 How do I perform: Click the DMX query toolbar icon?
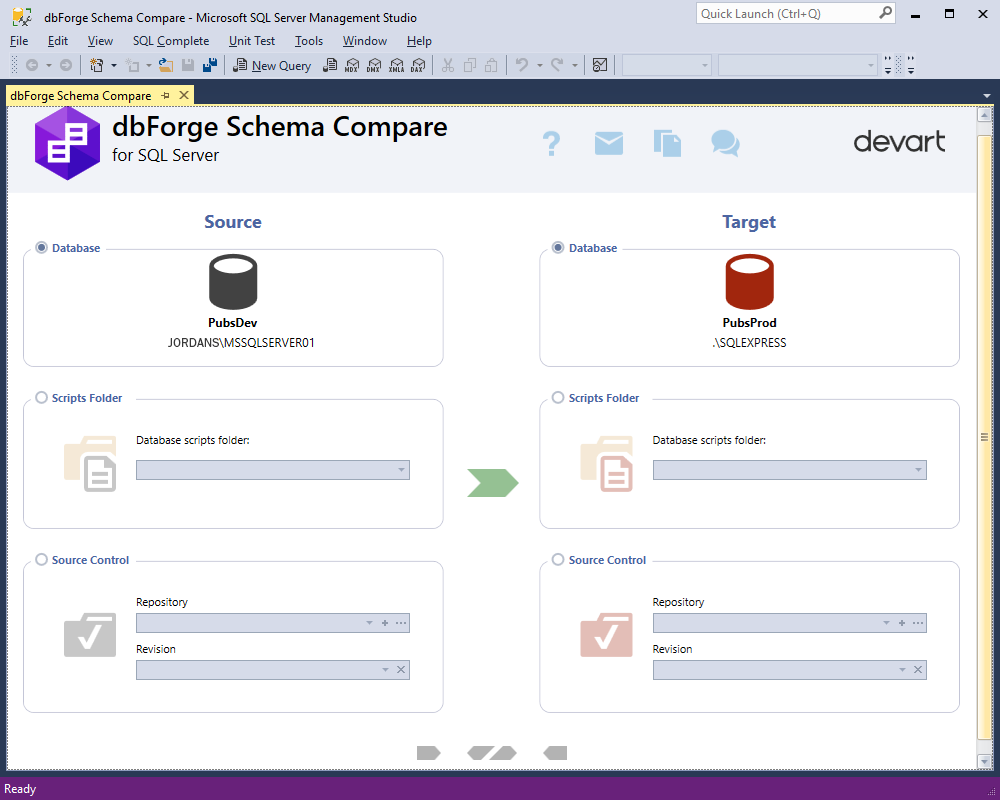(x=374, y=65)
